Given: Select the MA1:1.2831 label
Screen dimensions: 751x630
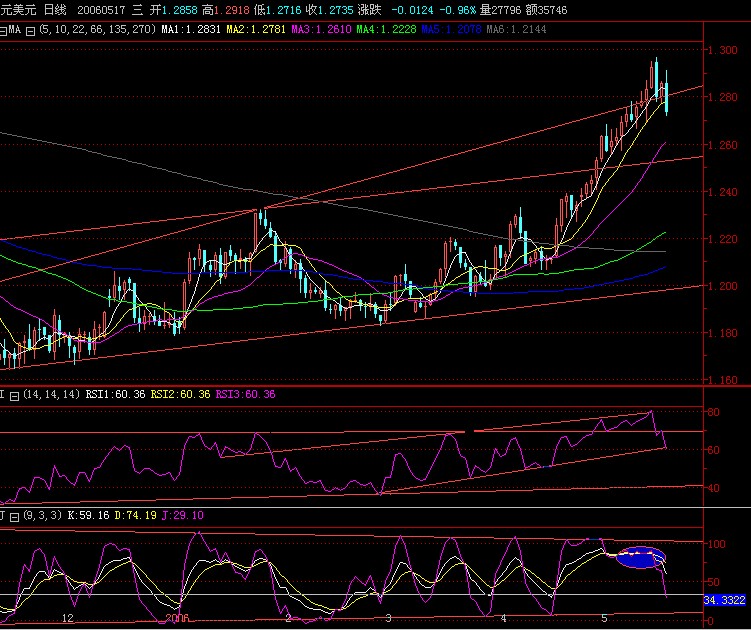Looking at the screenshot, I should pyautogui.click(x=191, y=30).
